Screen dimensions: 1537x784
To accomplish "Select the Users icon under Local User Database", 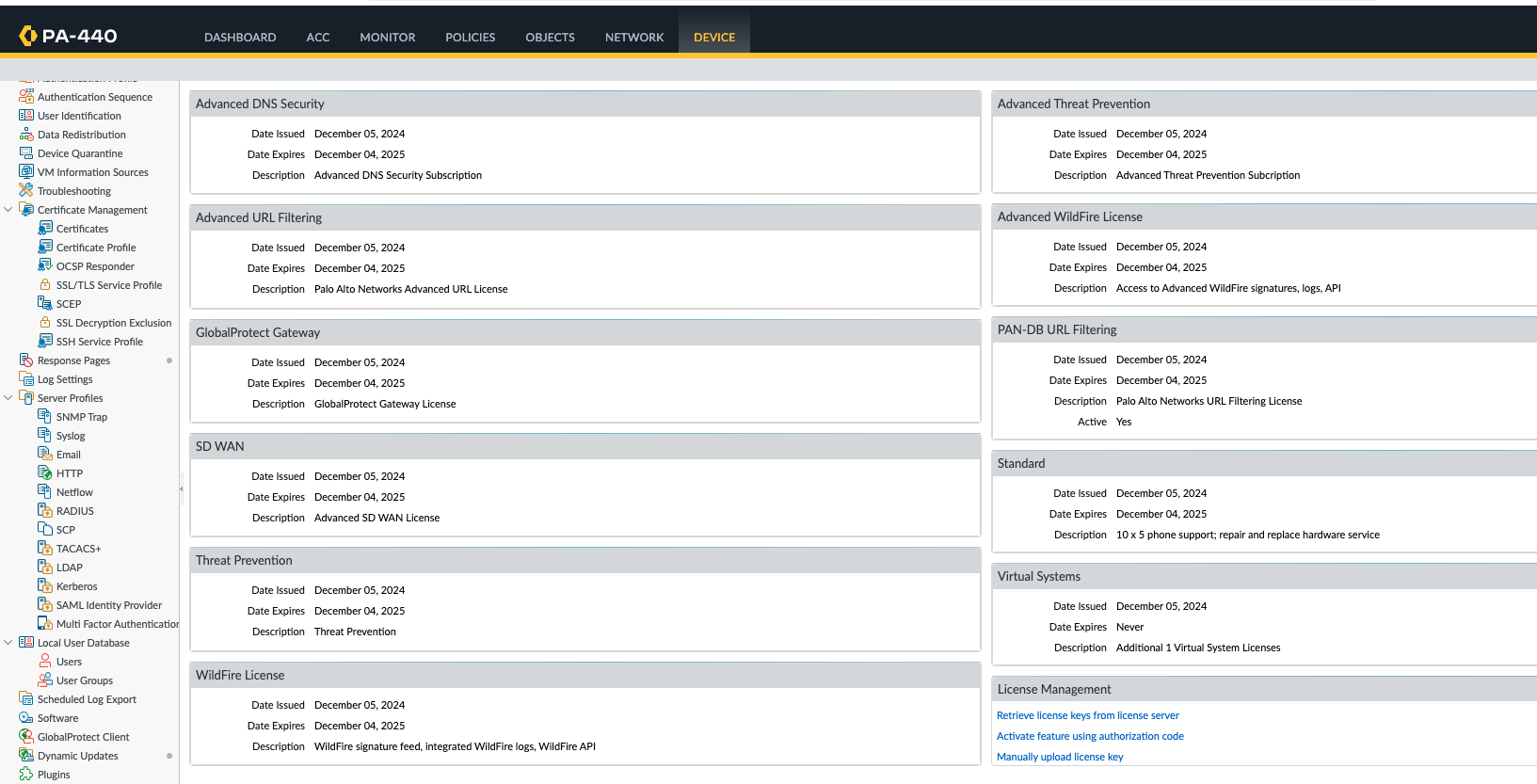I will (45, 662).
